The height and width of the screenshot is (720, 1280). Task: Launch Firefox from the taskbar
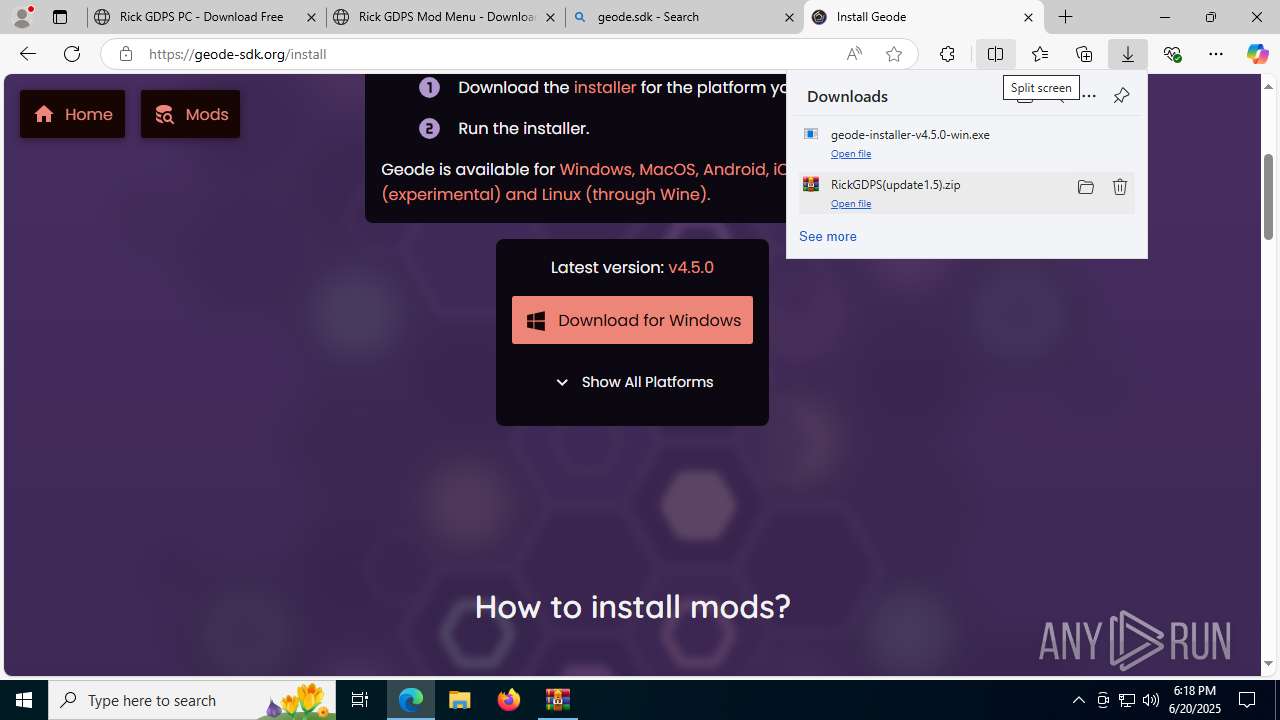click(x=509, y=700)
